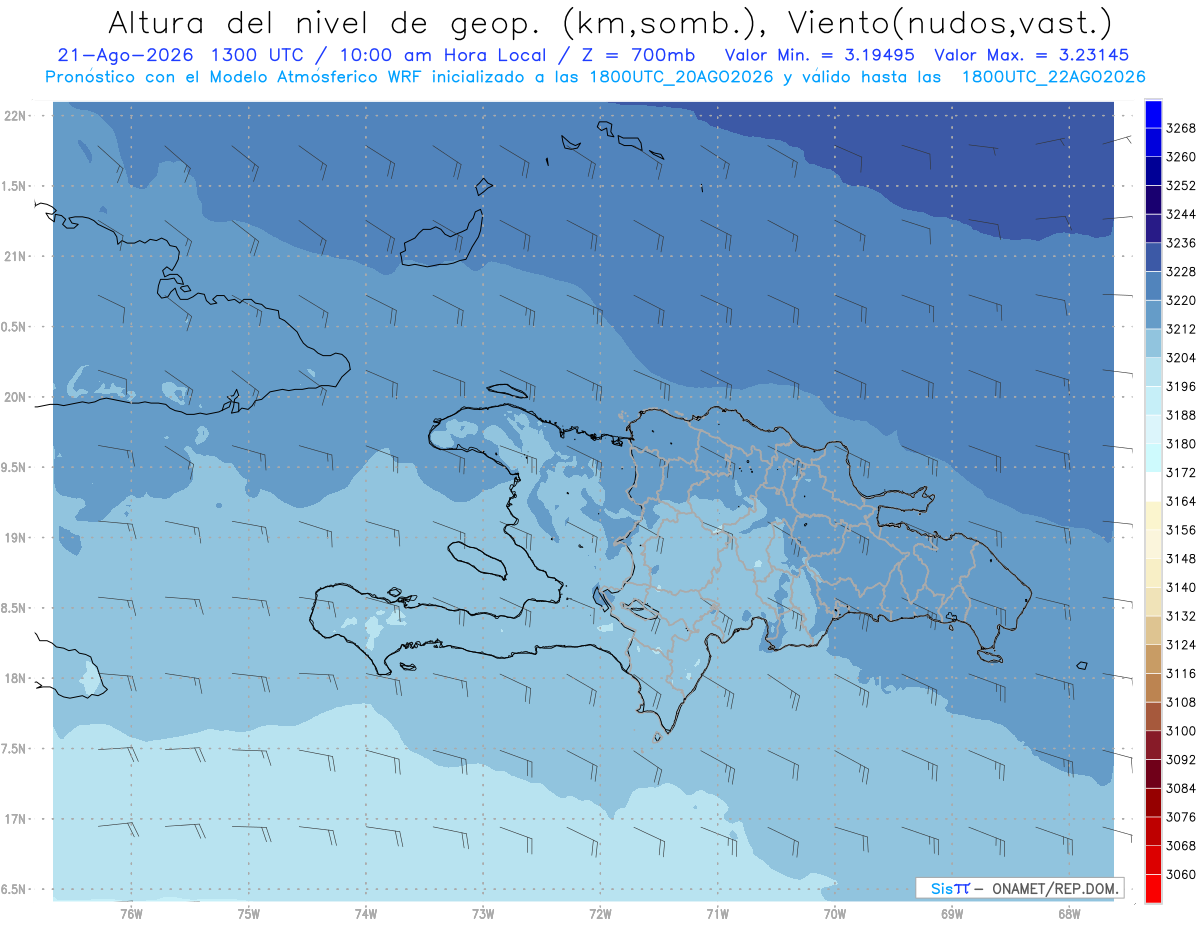Click the legend value '3132'

(x=1181, y=616)
